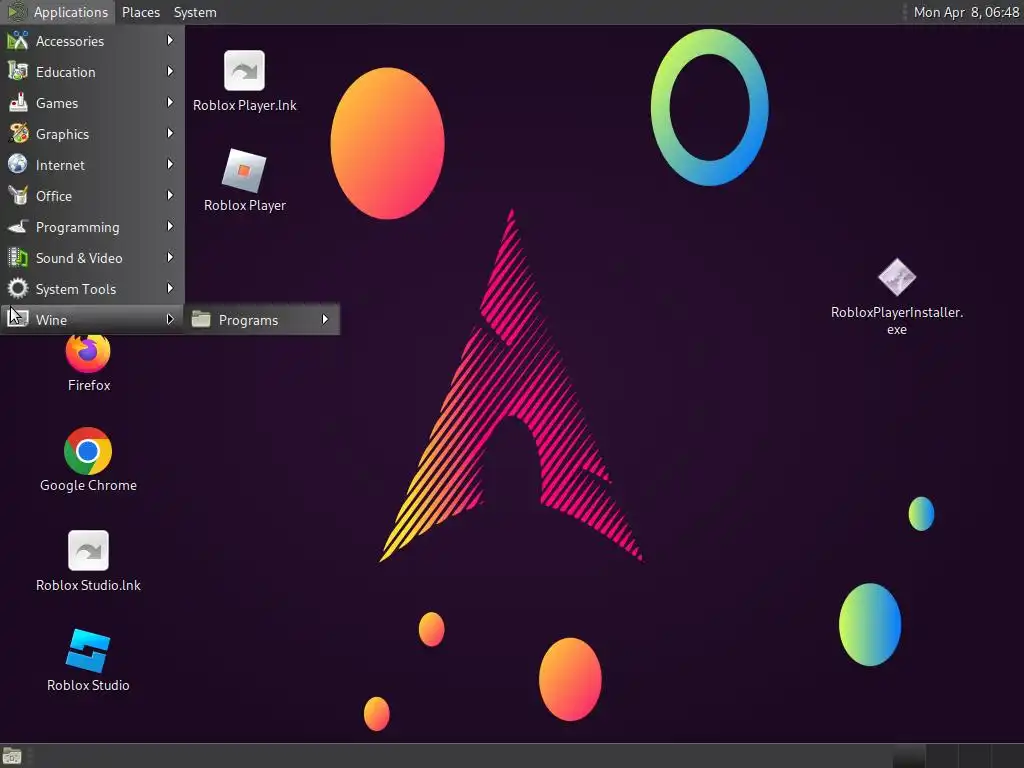Expand the Games submenu arrow
The width and height of the screenshot is (1024, 768).
(170, 103)
